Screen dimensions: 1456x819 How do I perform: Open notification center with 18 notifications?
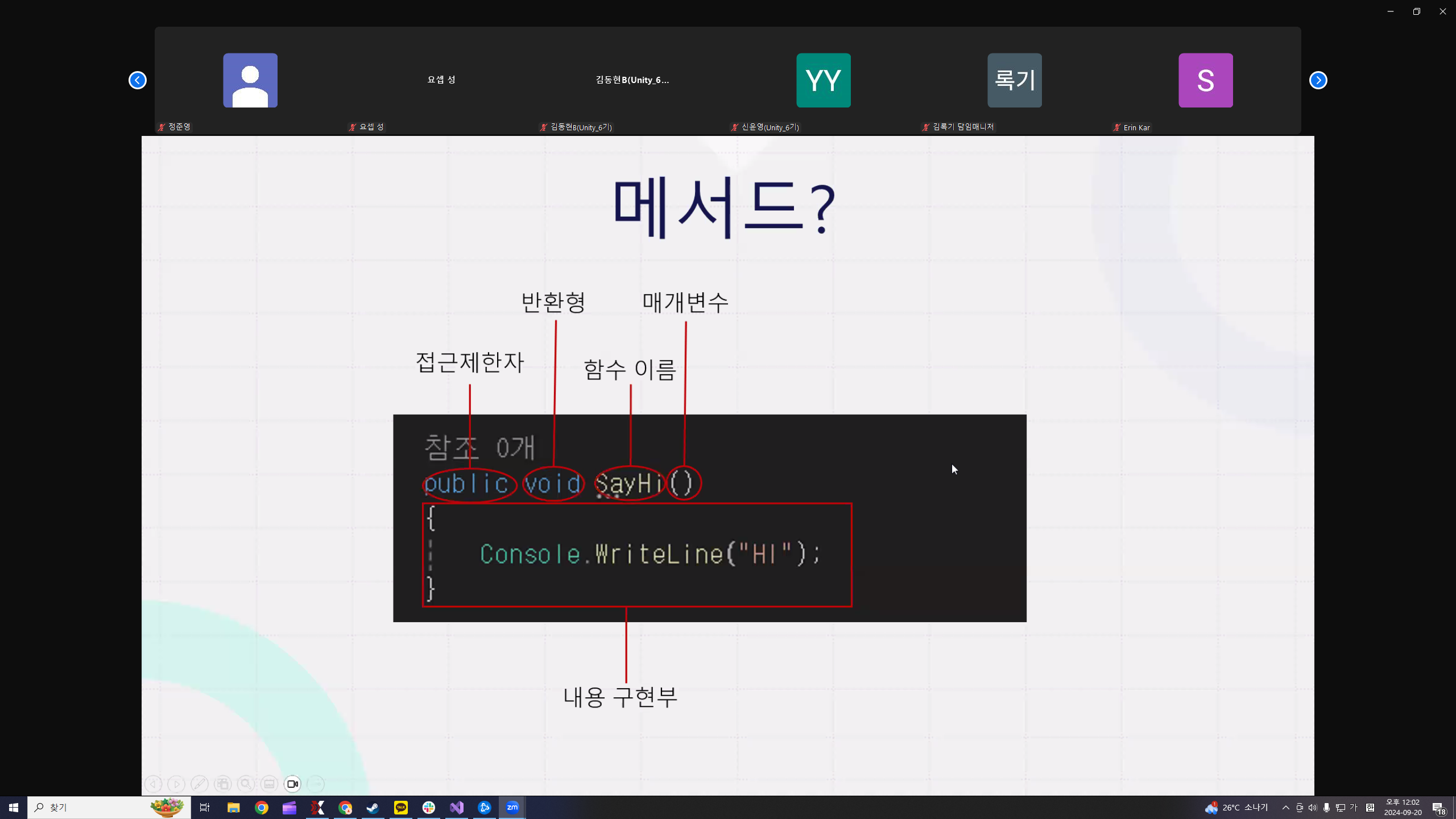[1439, 808]
